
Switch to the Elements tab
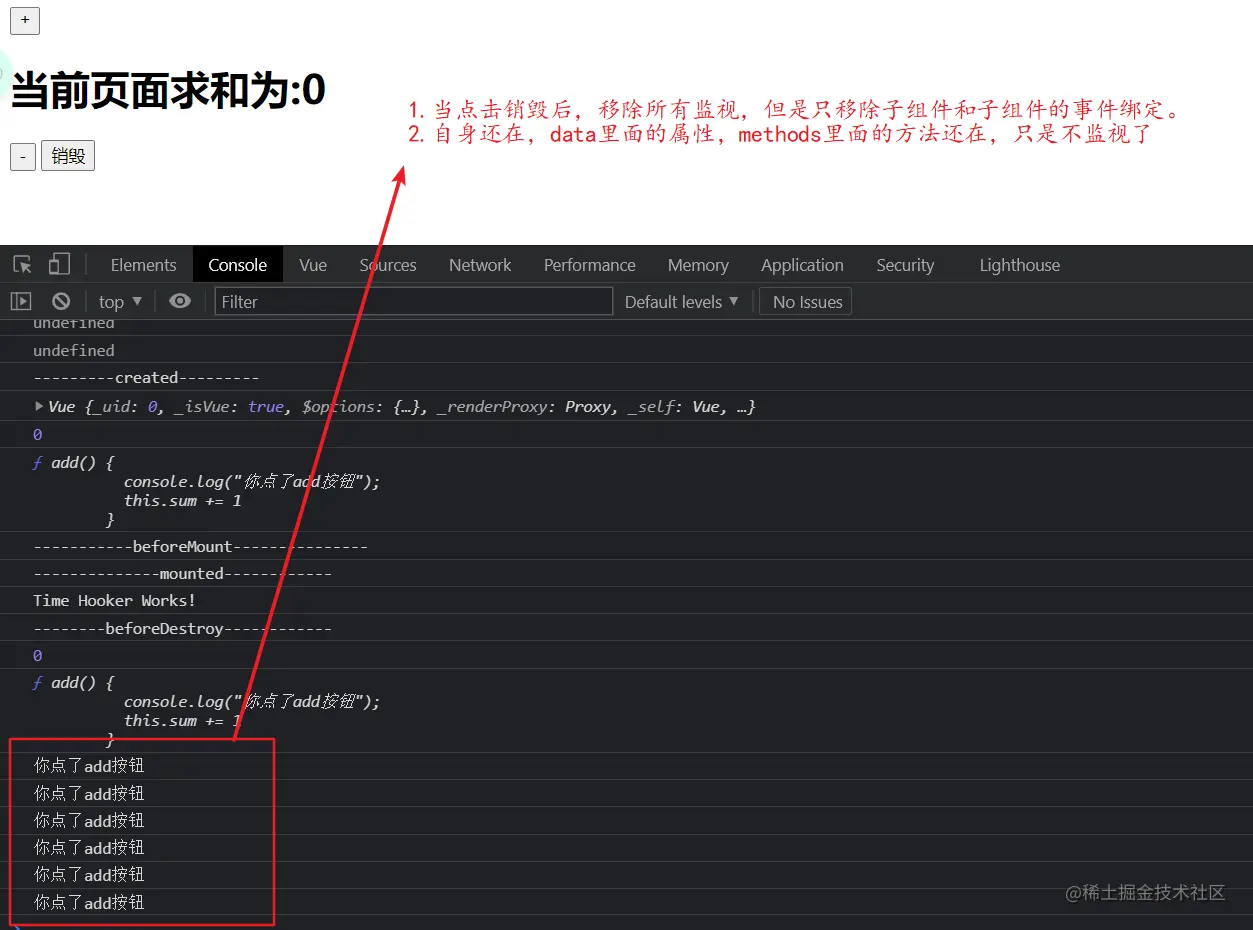[143, 265]
